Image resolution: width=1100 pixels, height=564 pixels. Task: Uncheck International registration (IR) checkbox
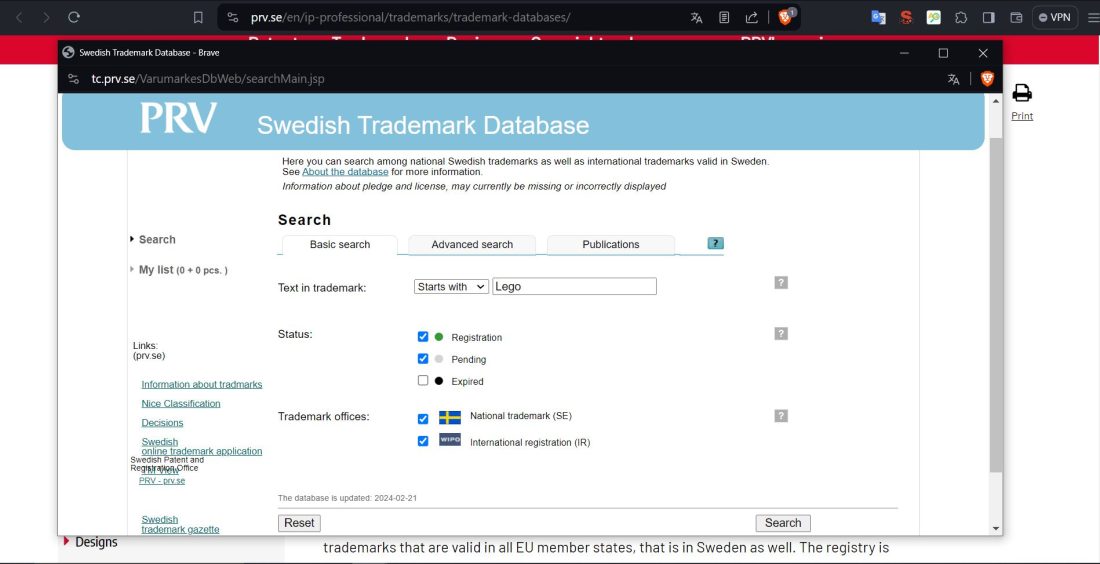click(423, 441)
